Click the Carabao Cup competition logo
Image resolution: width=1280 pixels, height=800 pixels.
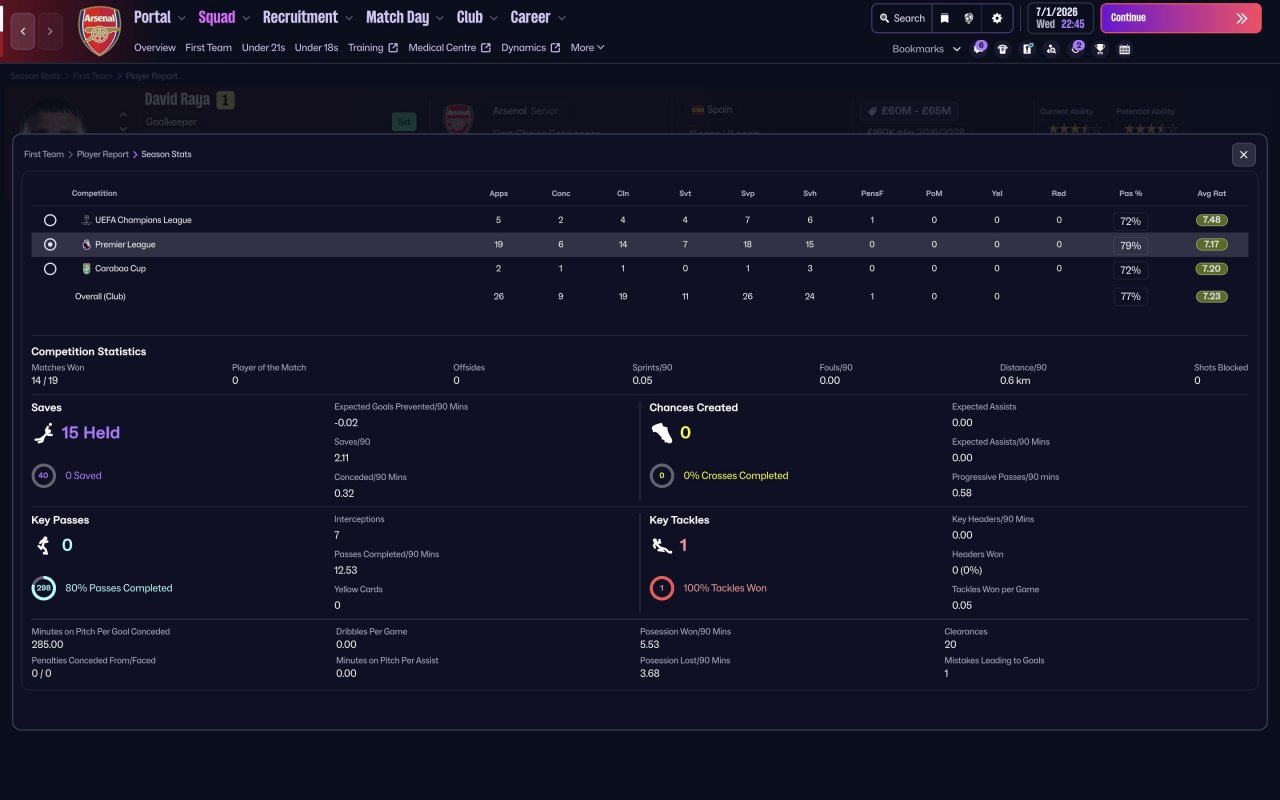87,268
